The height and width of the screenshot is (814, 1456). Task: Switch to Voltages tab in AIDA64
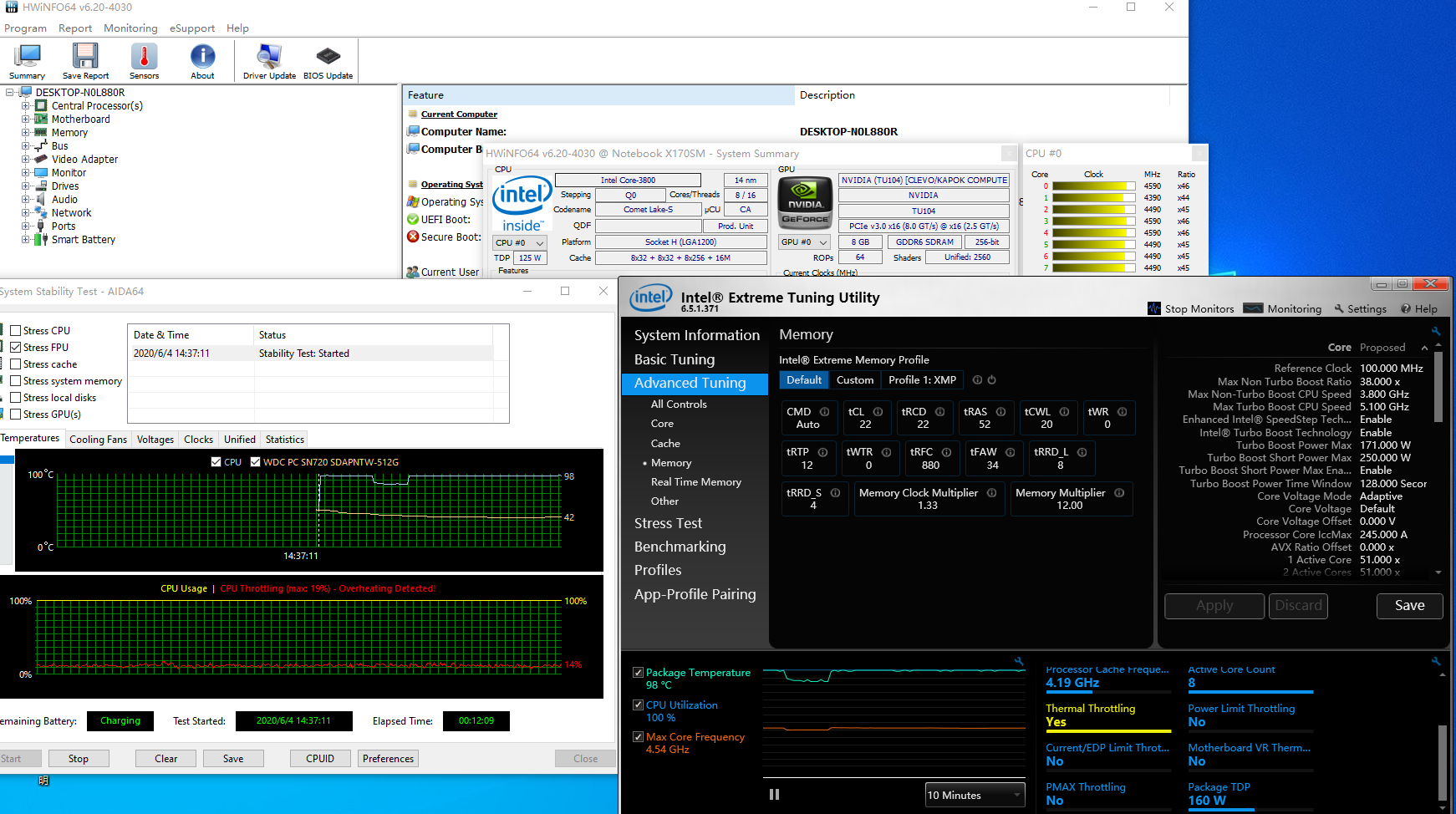click(155, 439)
